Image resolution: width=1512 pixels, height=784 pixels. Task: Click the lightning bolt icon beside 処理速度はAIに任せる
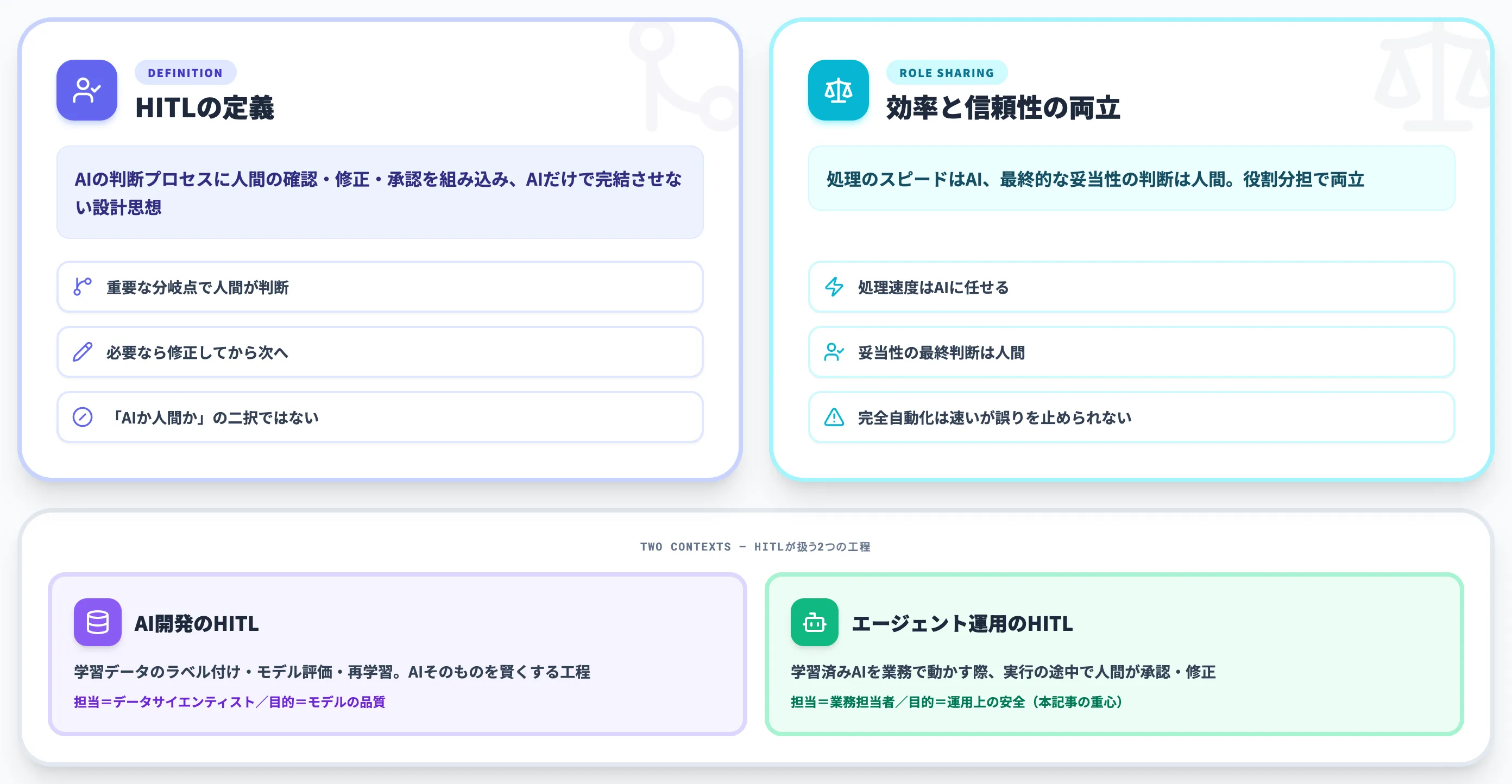pos(834,287)
